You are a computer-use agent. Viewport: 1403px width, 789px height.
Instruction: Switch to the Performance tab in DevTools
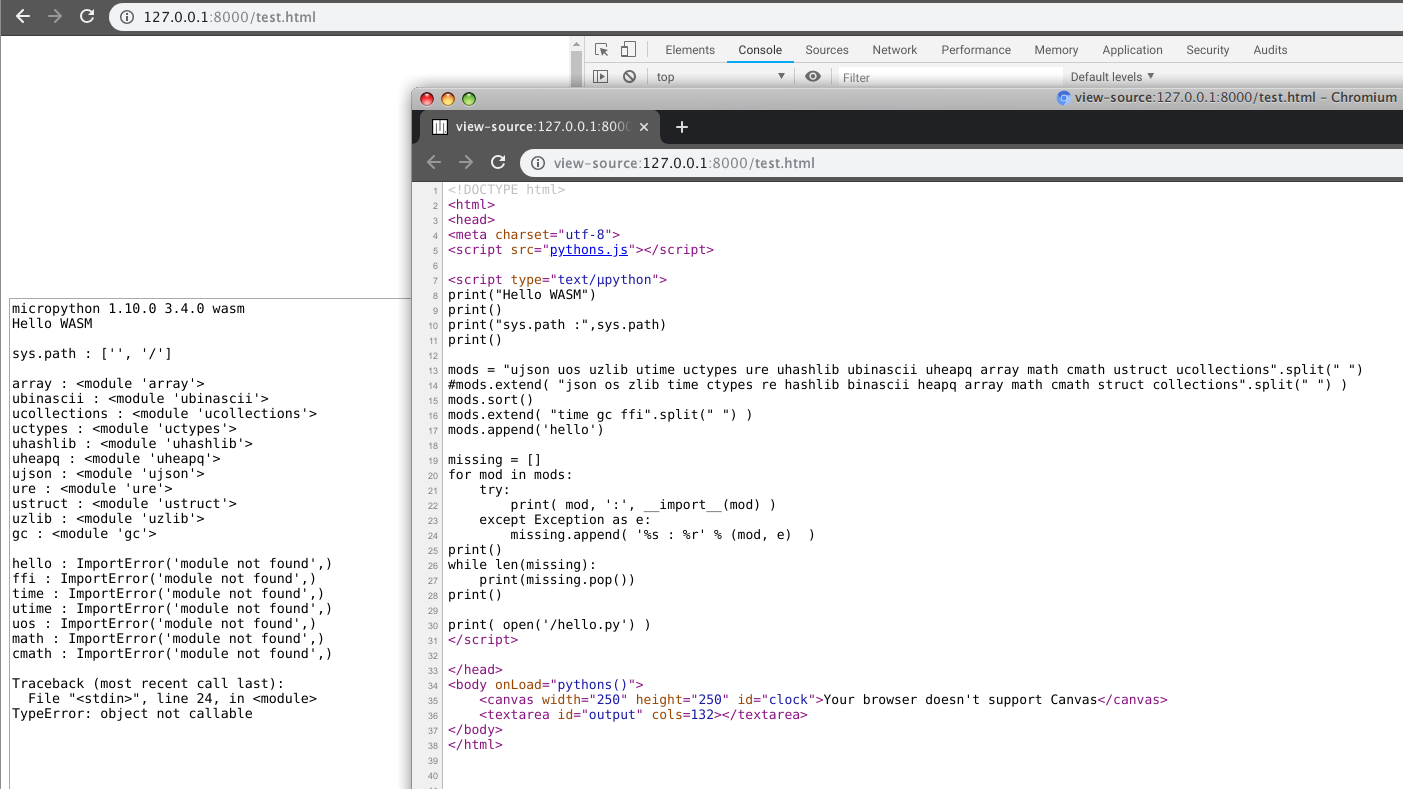[976, 50]
